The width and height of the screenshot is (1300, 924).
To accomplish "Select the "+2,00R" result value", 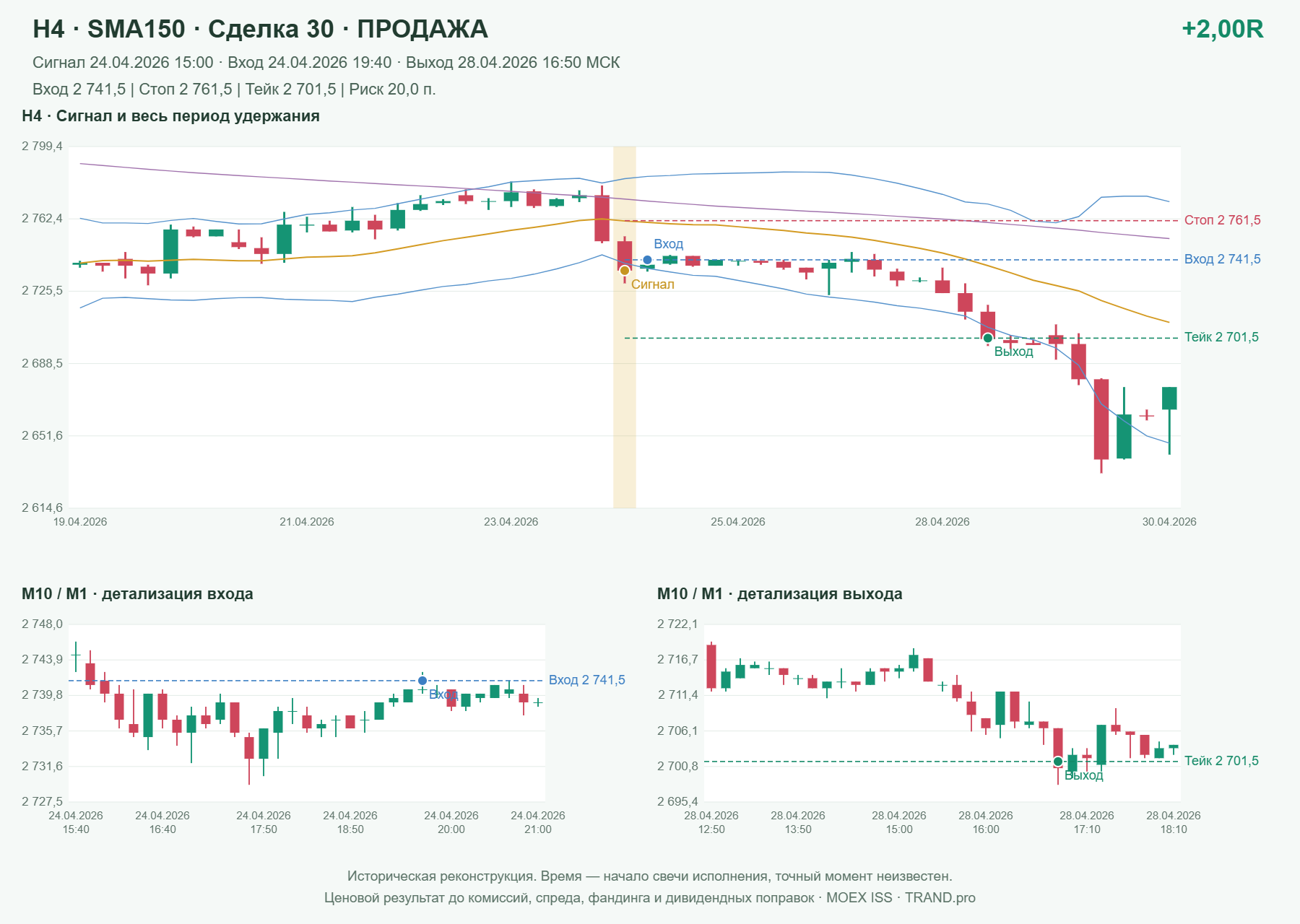I will (x=1222, y=29).
